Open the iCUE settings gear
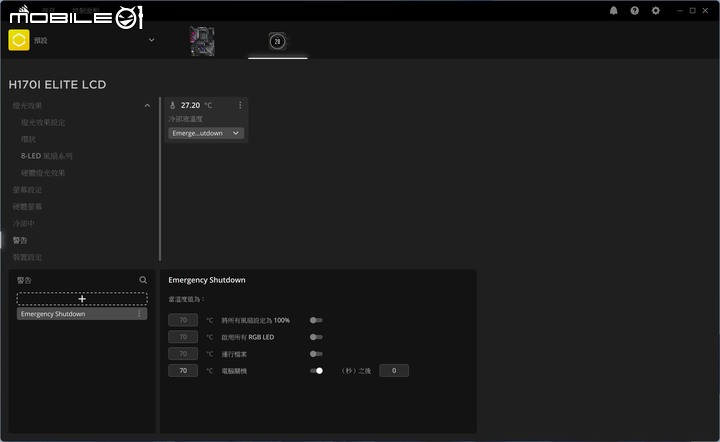The image size is (720, 442). (x=656, y=11)
